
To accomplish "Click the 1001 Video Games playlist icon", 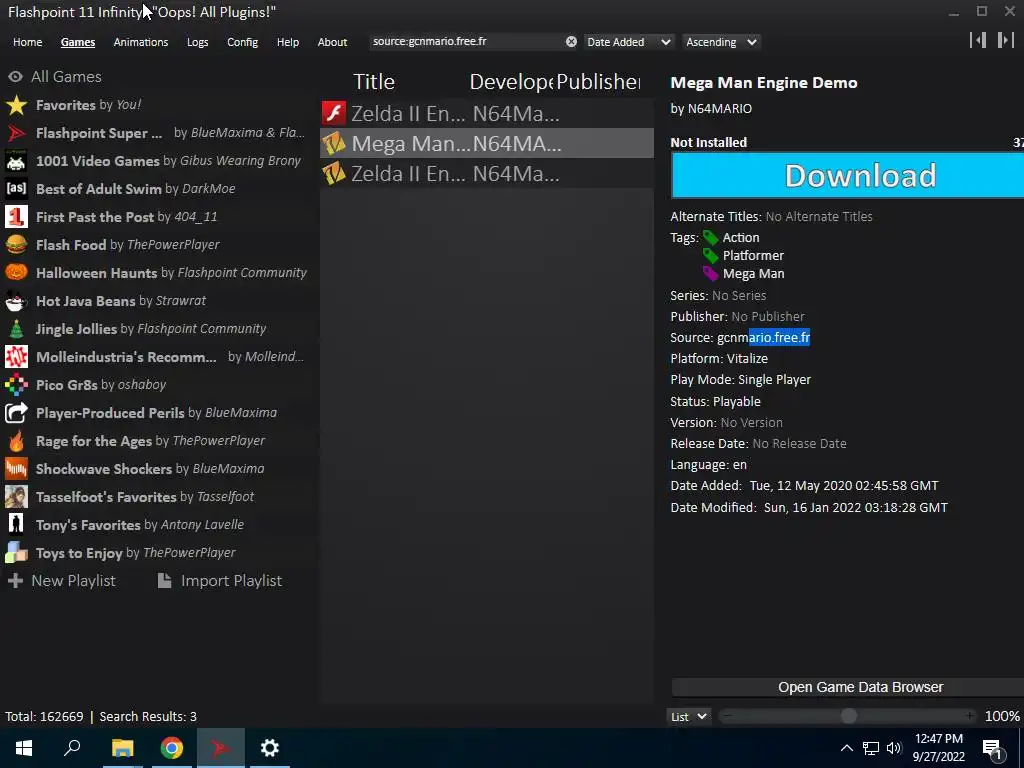I will click(16, 161).
